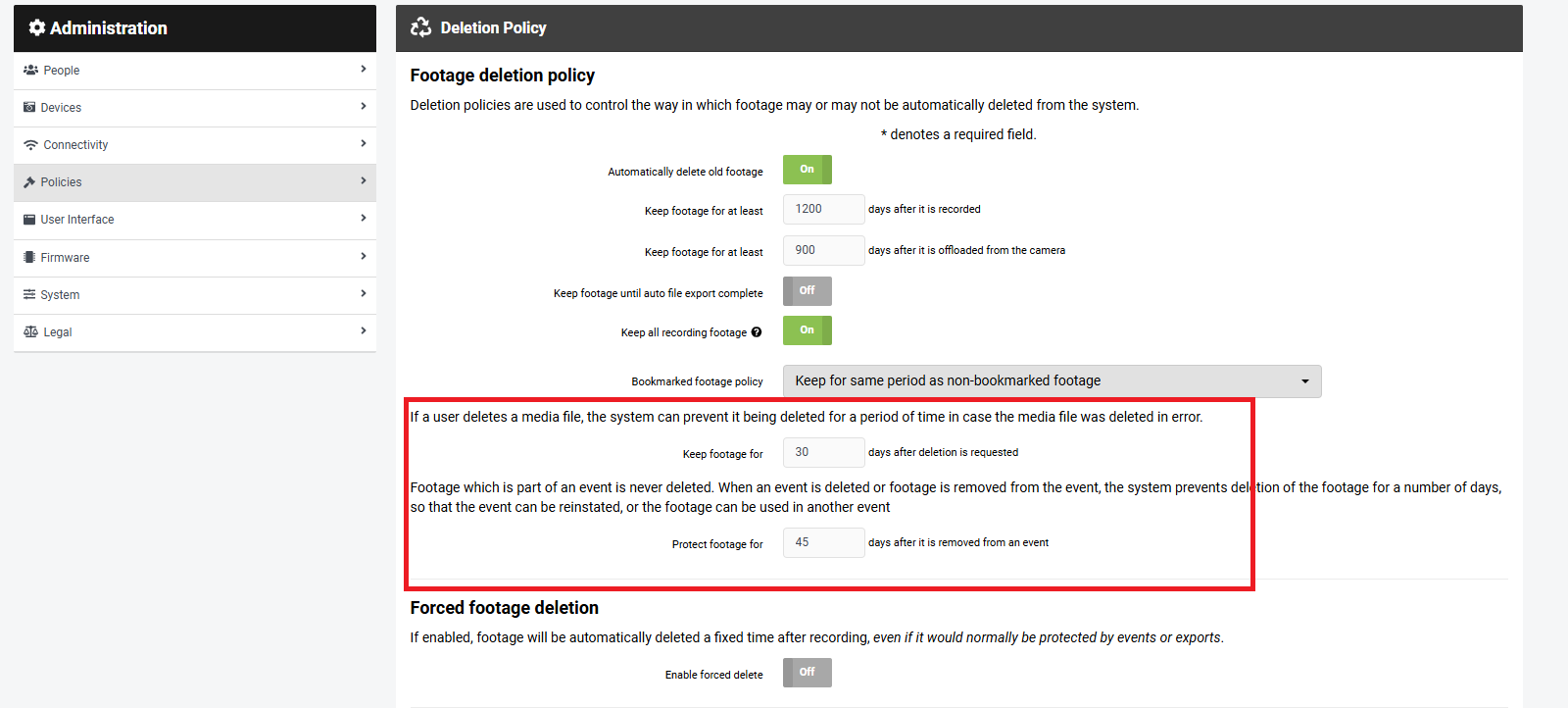This screenshot has width=1568, height=708.
Task: Expand the People section chevron
Action: coord(364,69)
